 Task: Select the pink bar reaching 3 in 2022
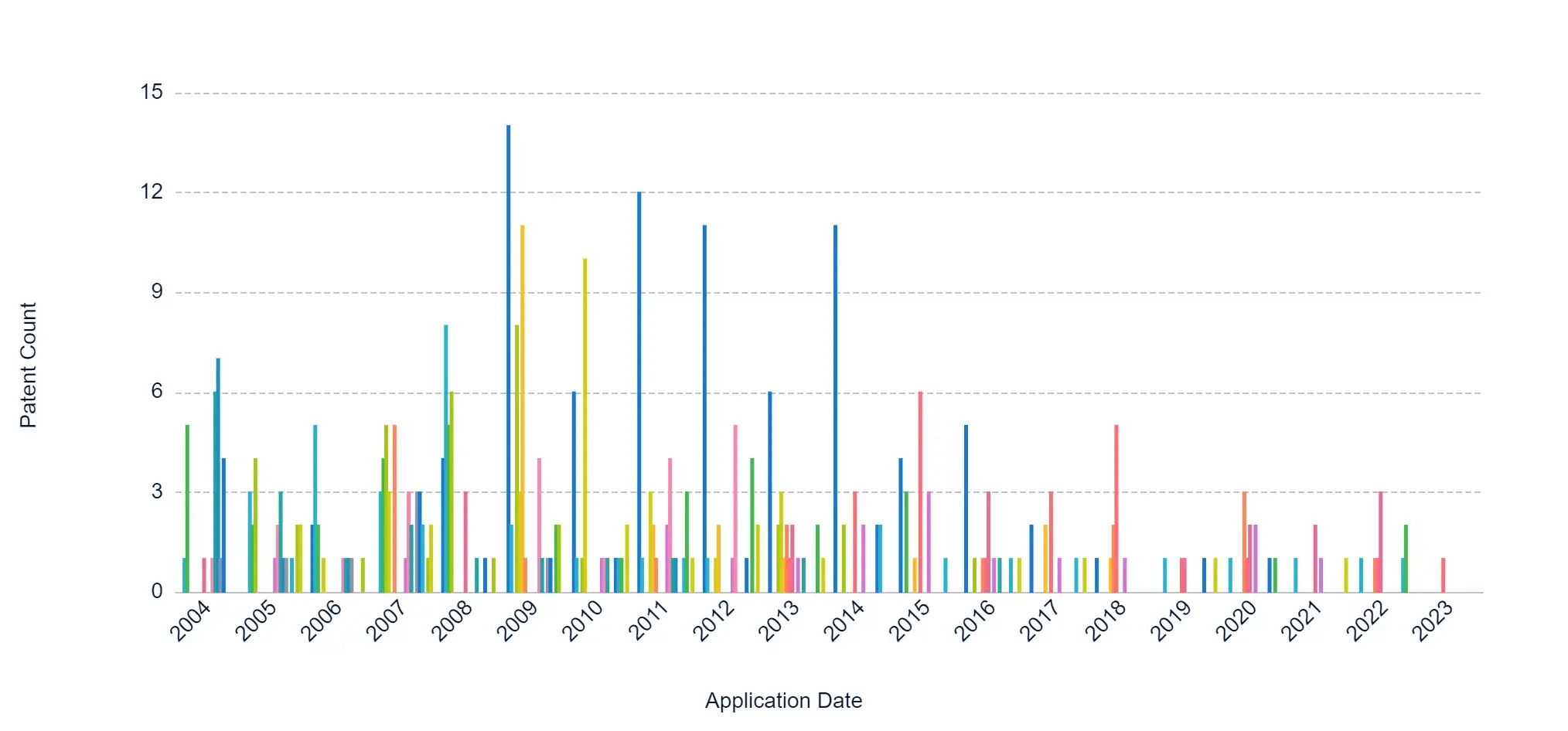(x=1381, y=542)
